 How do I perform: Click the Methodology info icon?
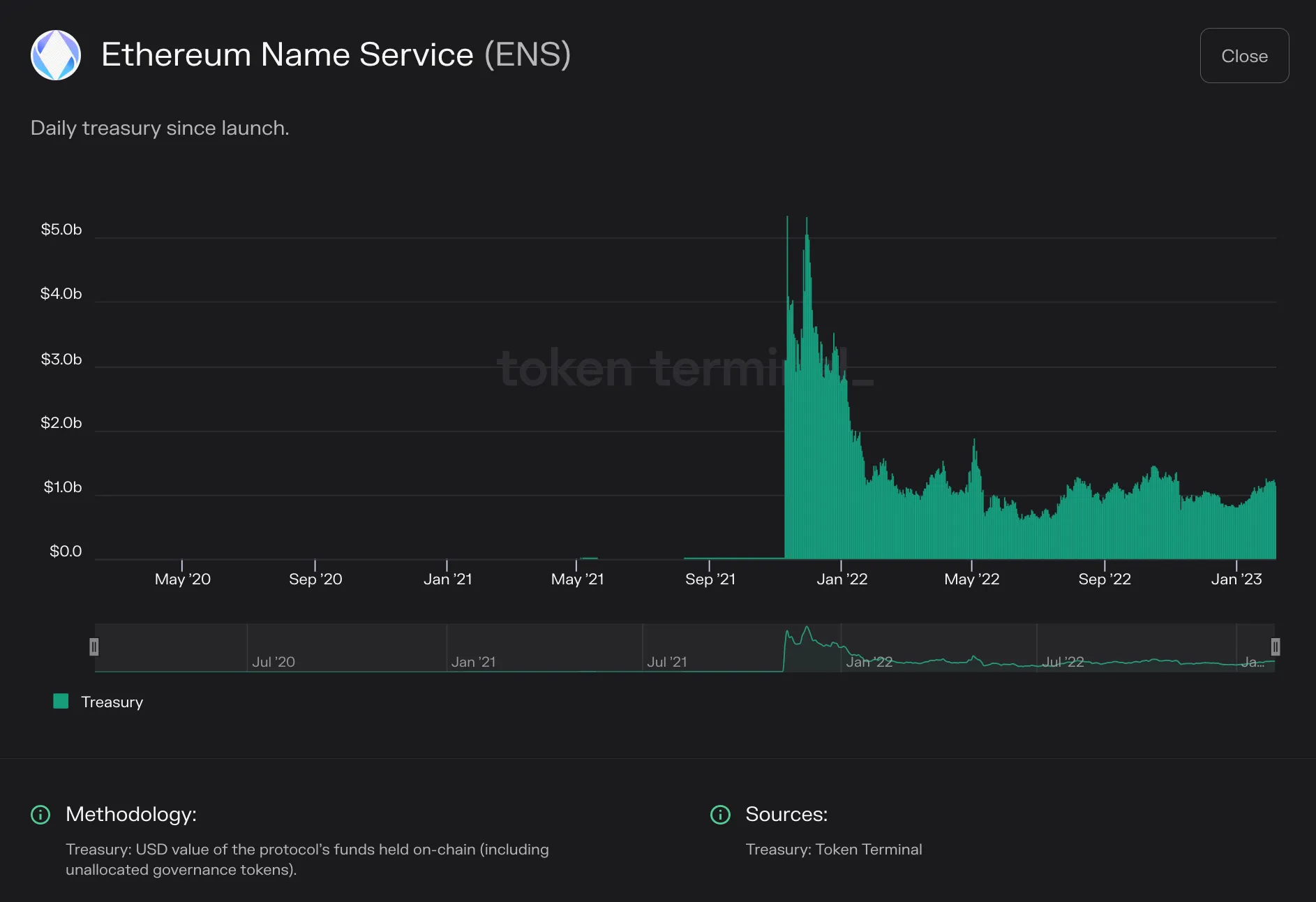40,815
